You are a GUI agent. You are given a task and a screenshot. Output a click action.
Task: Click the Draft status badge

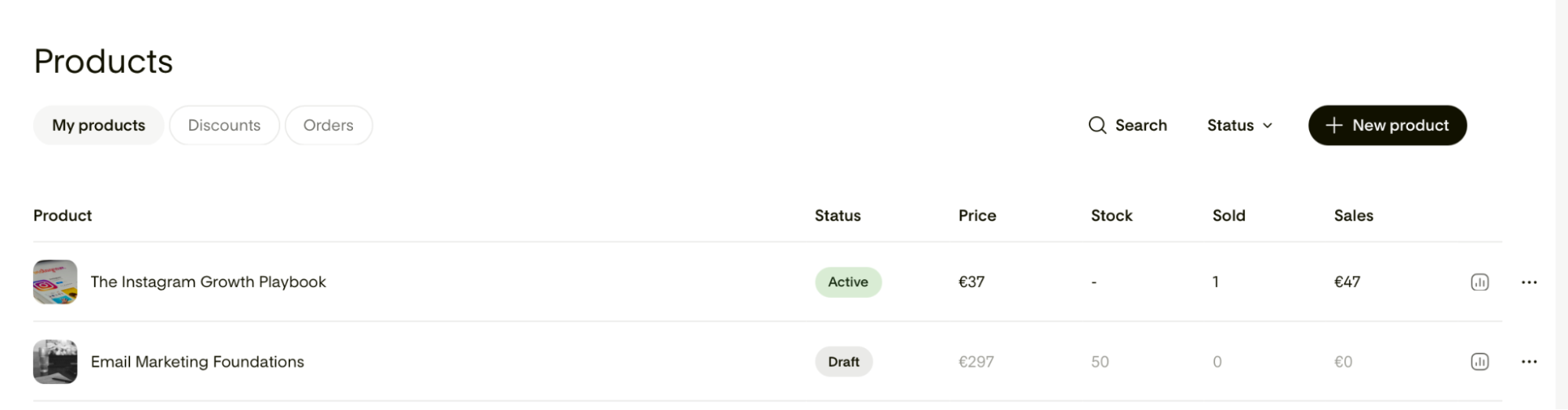click(844, 361)
